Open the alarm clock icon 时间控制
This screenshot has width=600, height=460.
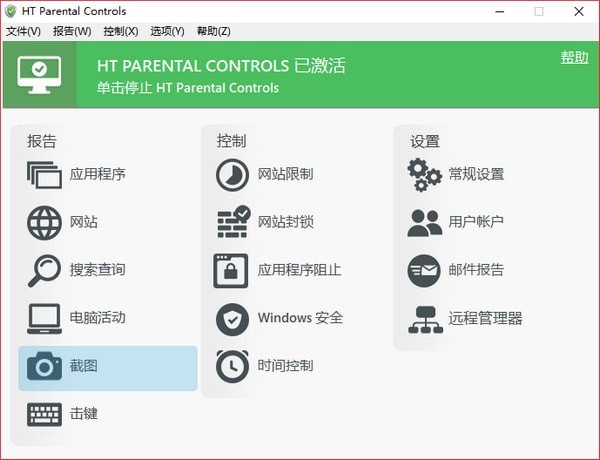232,366
